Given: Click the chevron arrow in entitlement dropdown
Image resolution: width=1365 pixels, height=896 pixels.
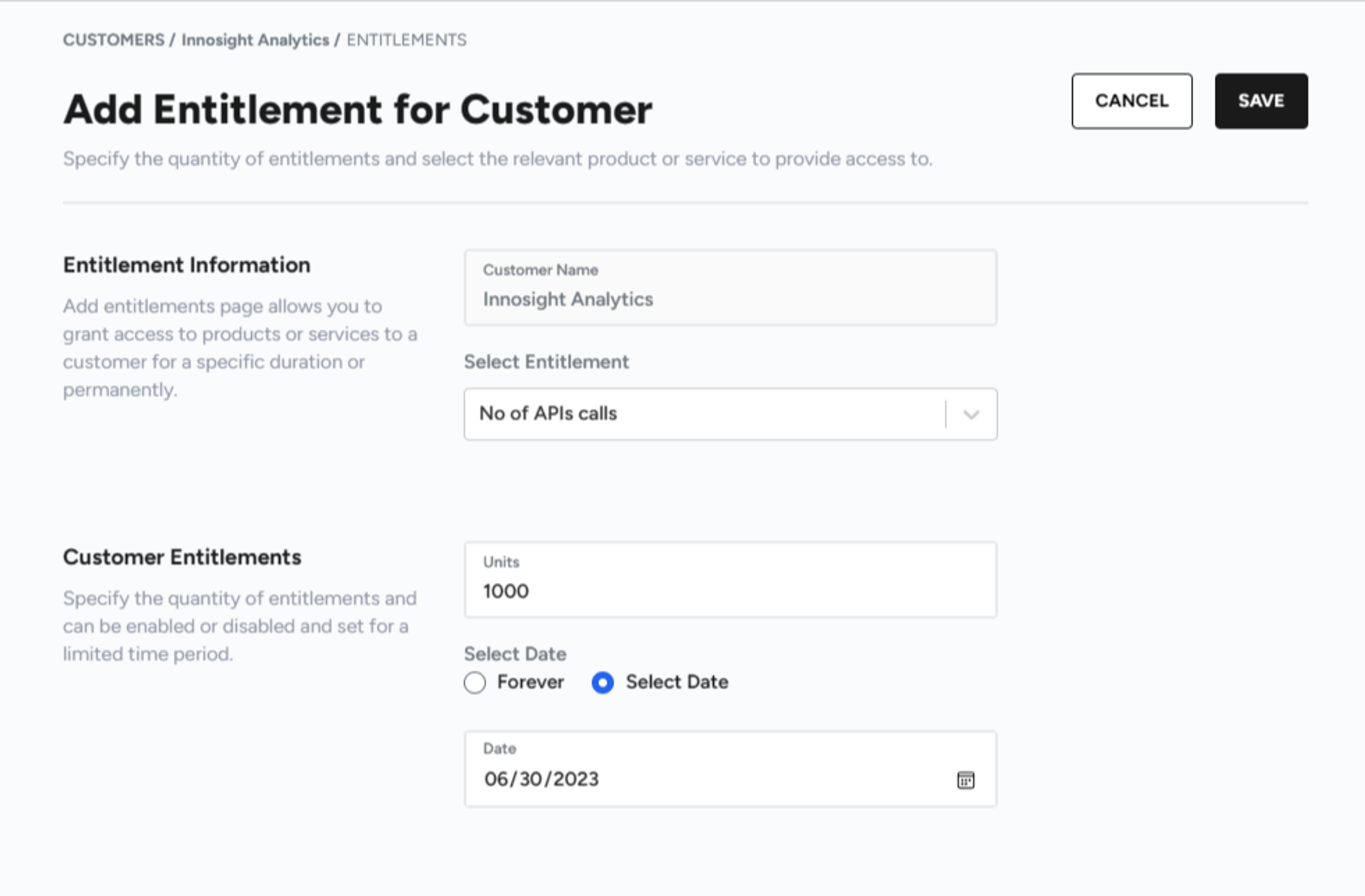Looking at the screenshot, I should point(971,414).
